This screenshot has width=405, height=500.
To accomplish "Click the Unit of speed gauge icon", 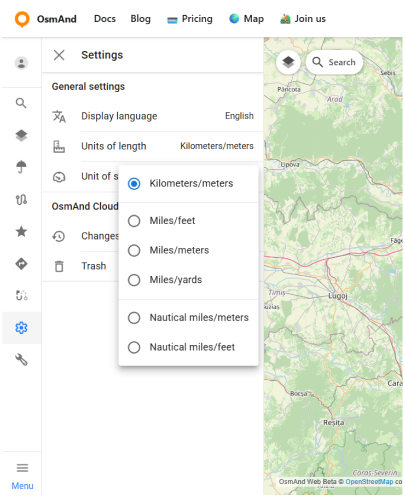I will click(x=59, y=177).
